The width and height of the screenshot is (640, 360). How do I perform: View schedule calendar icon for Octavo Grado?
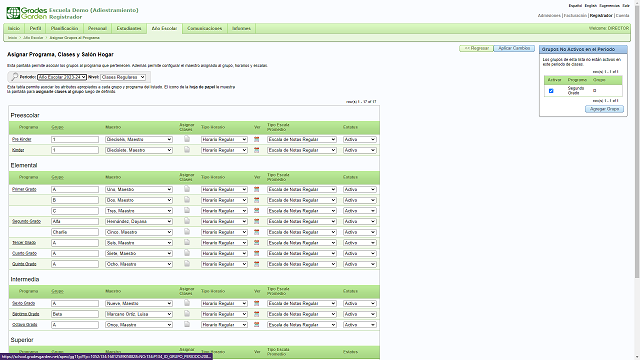coord(257,324)
